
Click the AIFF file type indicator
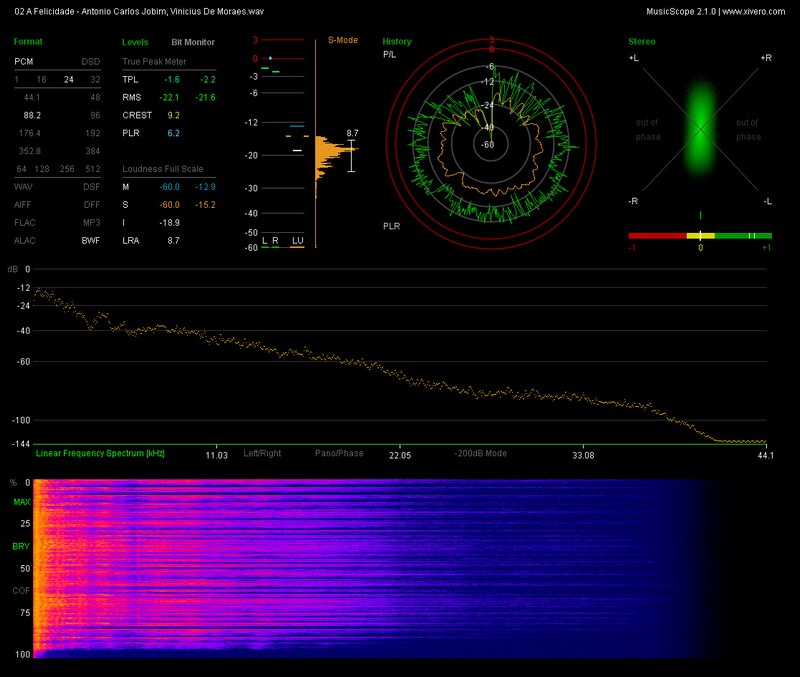[23, 205]
